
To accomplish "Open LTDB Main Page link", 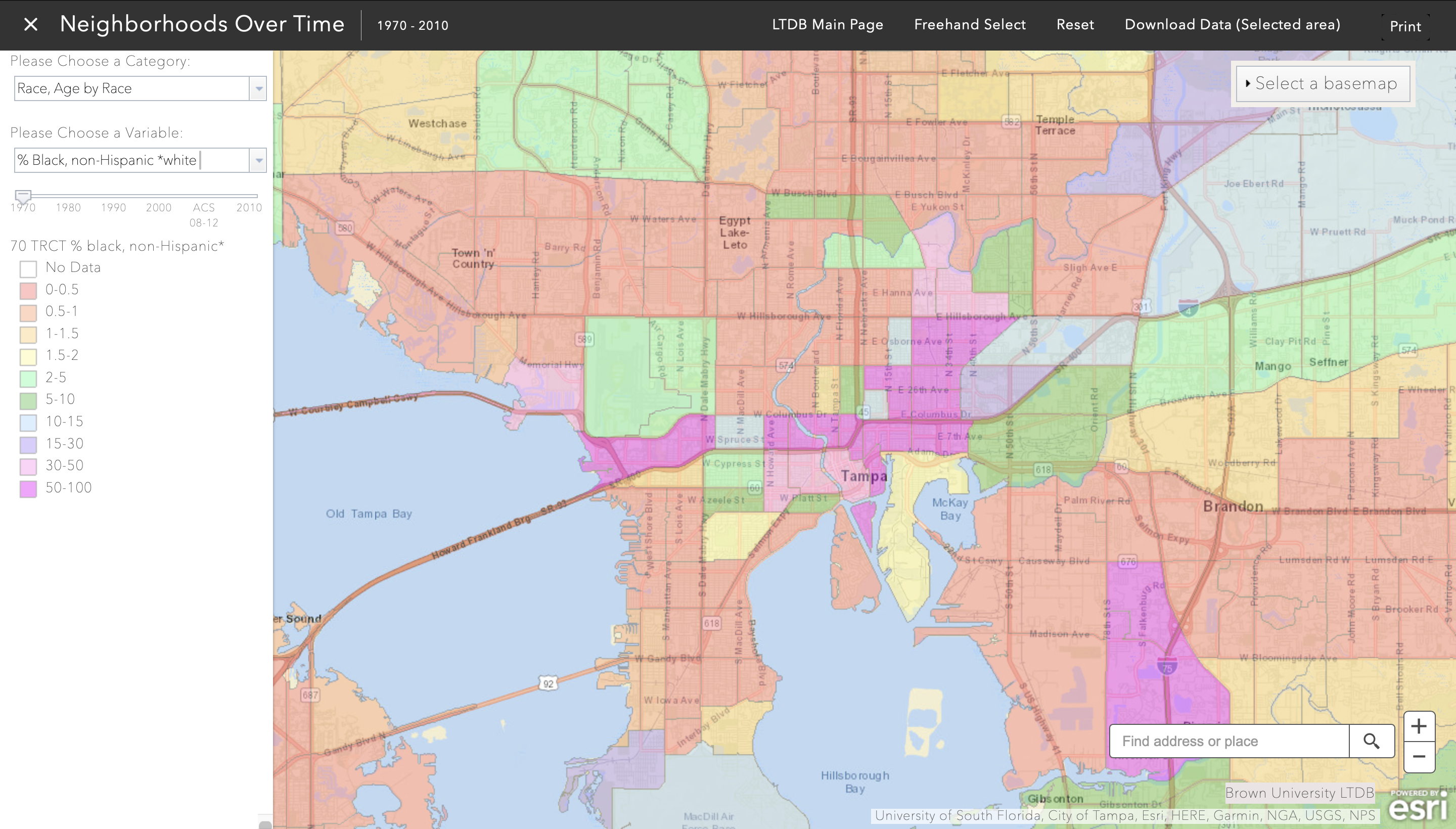I will [x=827, y=24].
